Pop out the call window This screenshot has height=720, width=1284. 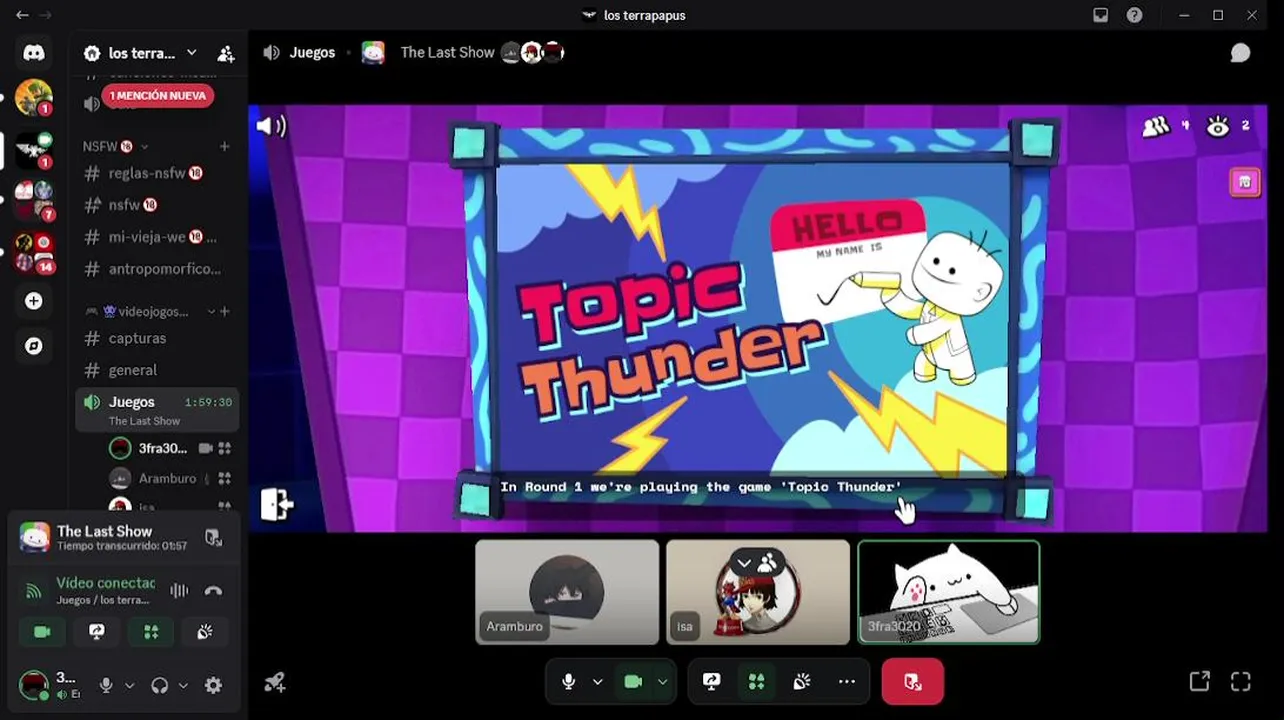(x=1199, y=681)
